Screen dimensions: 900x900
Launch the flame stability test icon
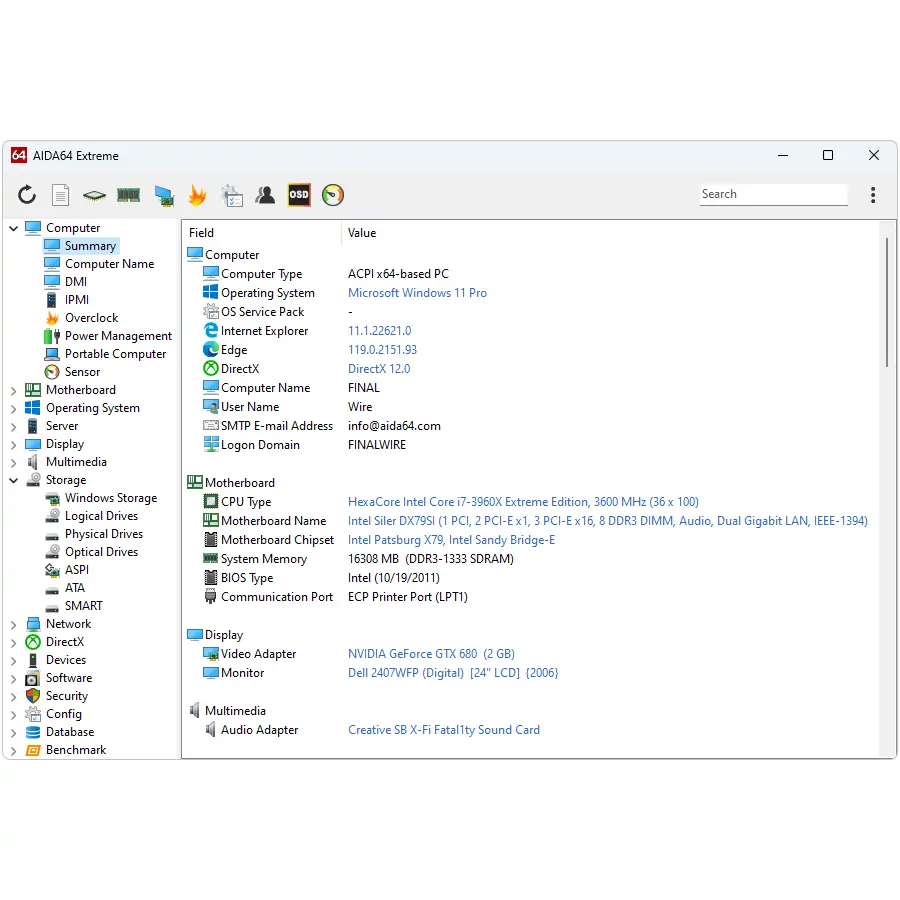click(197, 195)
